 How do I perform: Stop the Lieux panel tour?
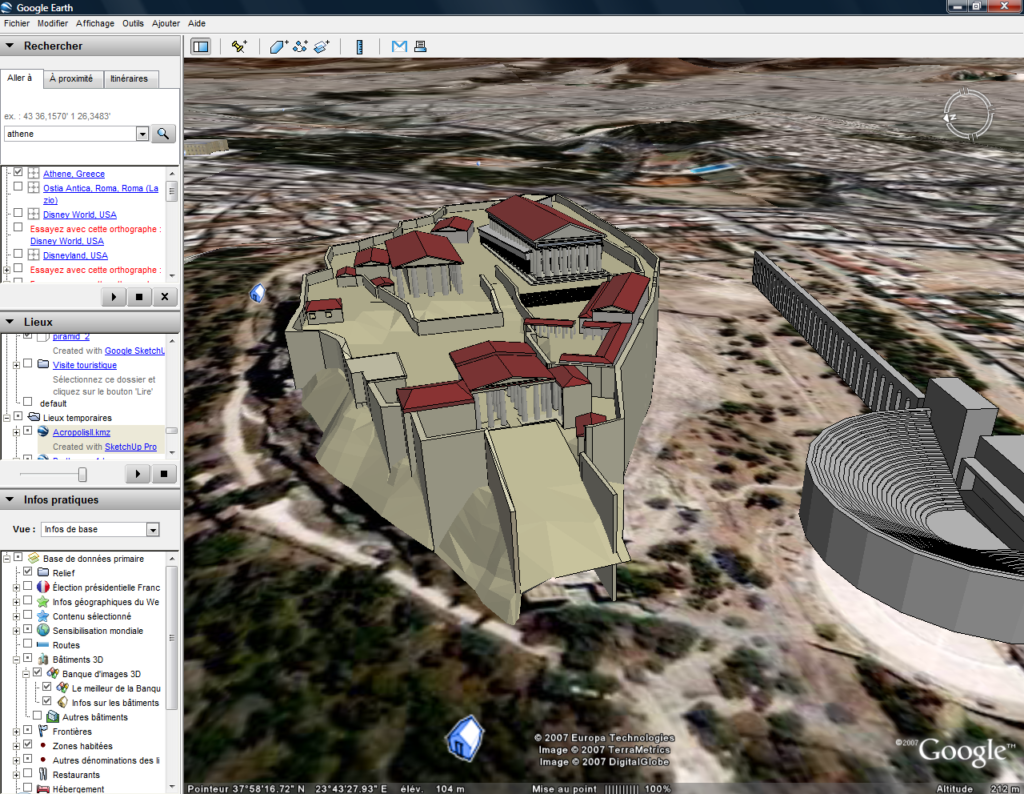pyautogui.click(x=164, y=473)
